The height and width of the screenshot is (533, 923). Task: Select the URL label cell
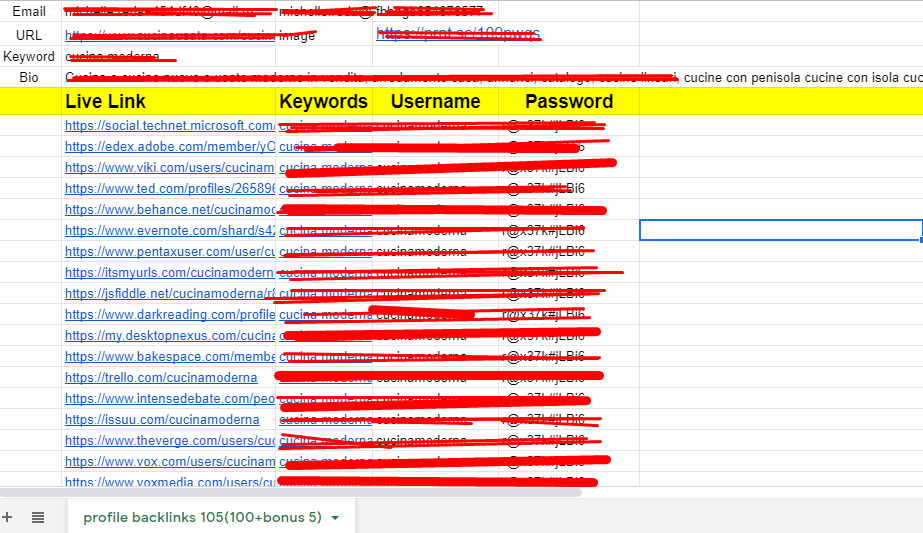29,35
